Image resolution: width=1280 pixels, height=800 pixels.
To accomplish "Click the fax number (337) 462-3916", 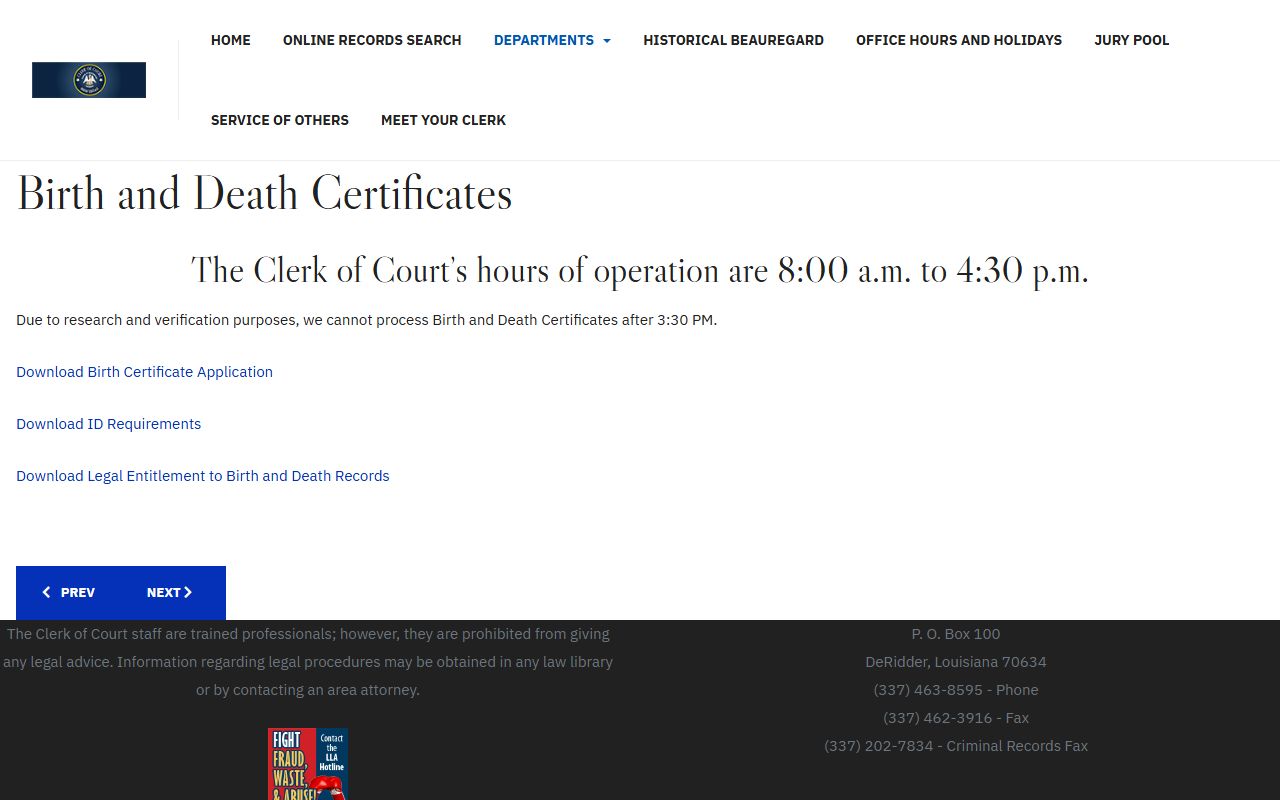I will [x=956, y=718].
